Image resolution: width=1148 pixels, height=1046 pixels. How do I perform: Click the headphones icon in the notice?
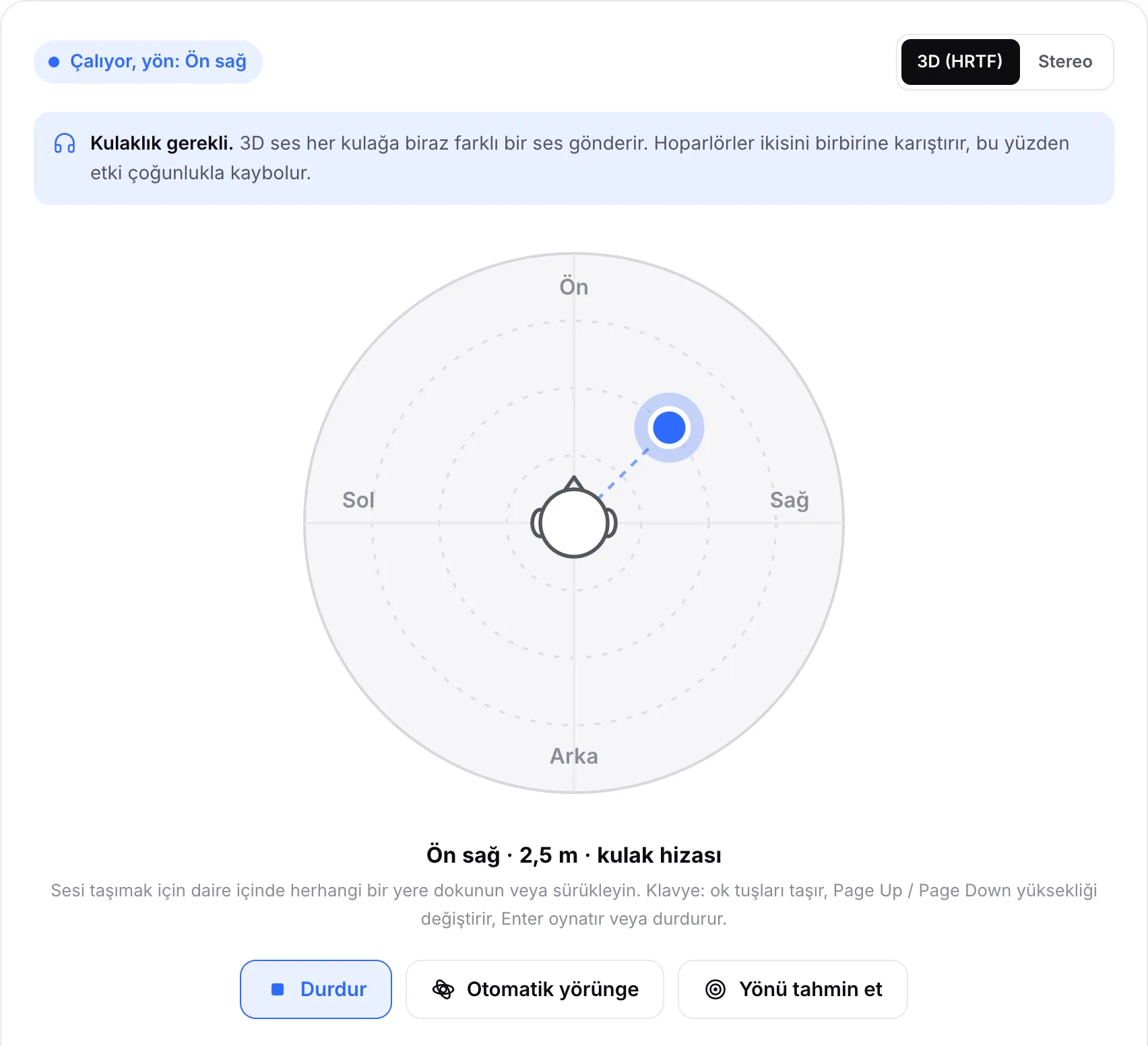coord(65,144)
